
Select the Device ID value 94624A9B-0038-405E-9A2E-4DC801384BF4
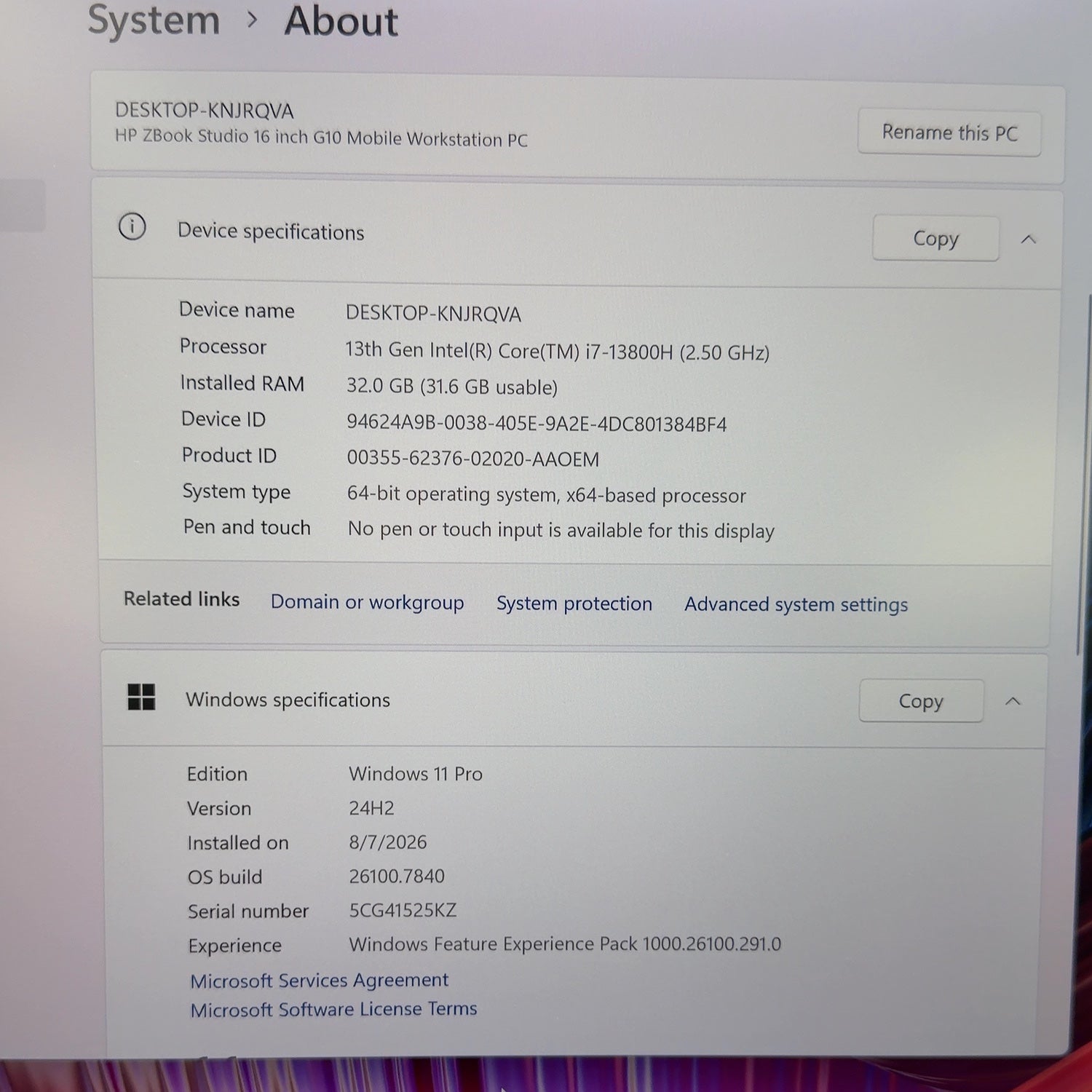537,424
